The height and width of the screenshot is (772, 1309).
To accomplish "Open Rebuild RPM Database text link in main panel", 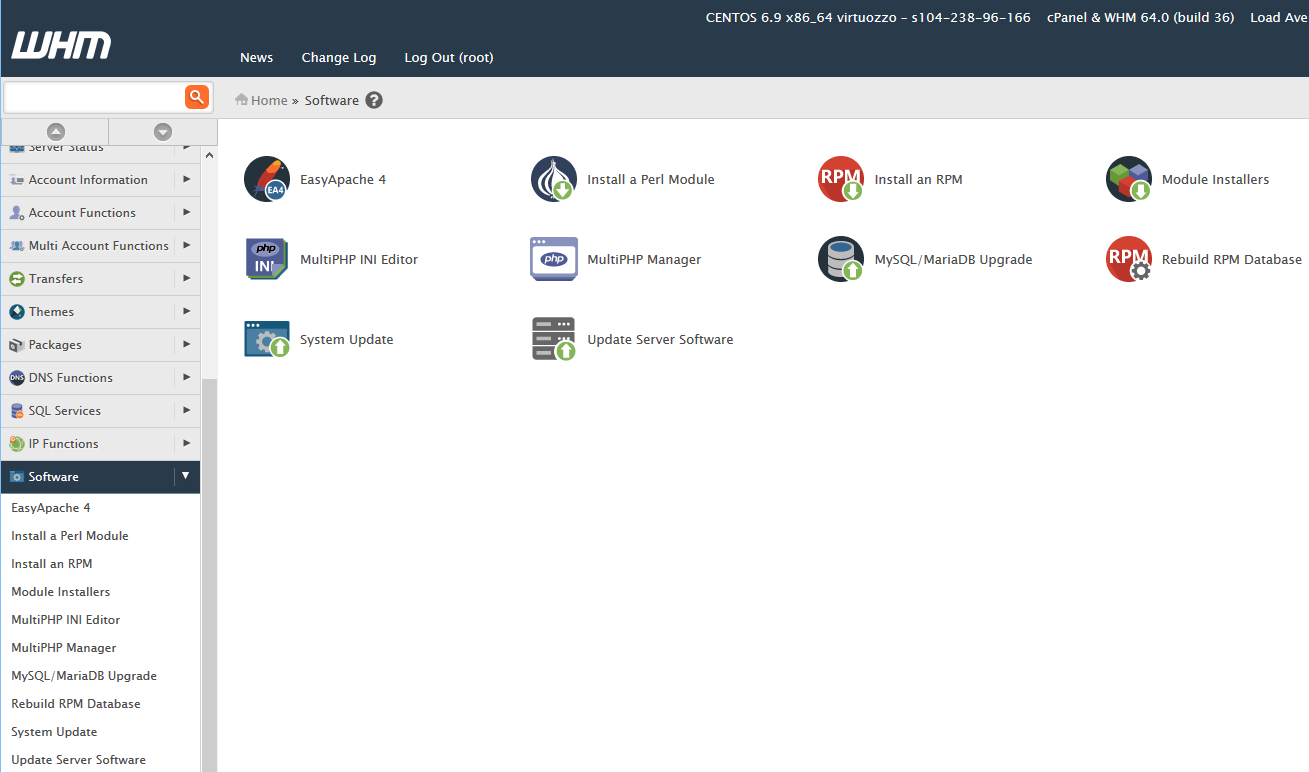I will click(x=1232, y=260).
